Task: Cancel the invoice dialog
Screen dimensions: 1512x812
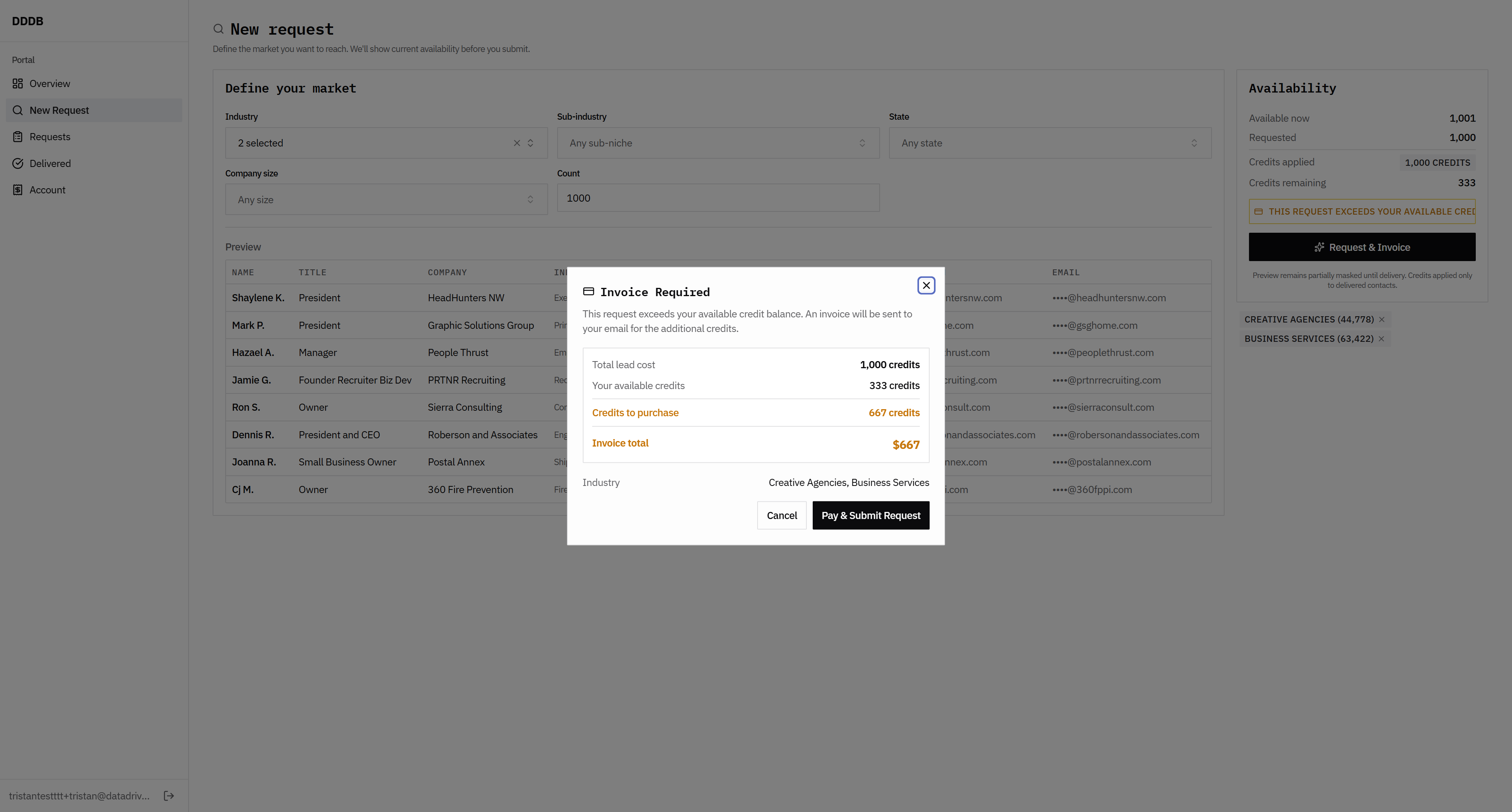Action: coord(781,515)
